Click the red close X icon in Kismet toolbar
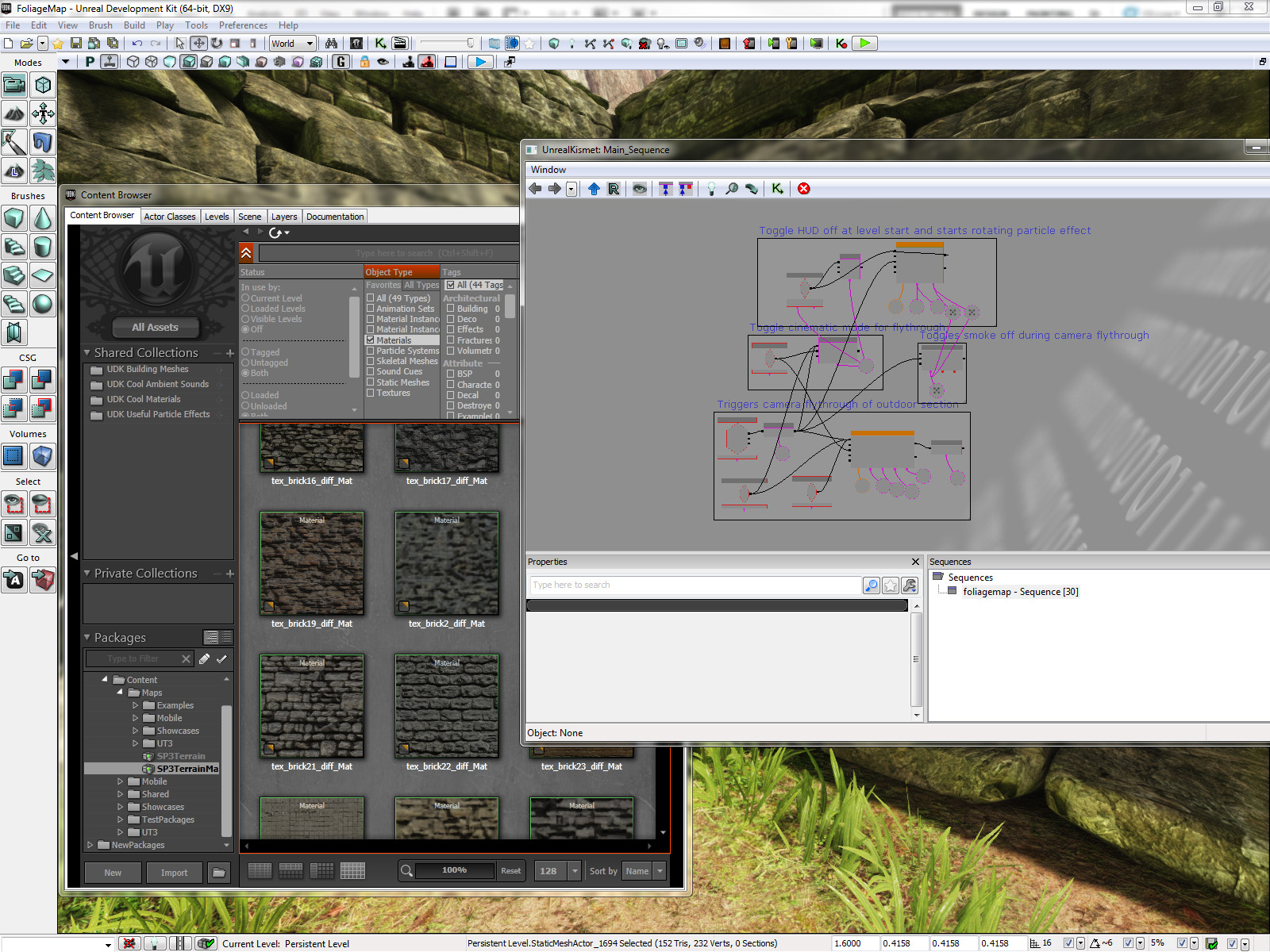This screenshot has height=952, width=1270. point(804,189)
